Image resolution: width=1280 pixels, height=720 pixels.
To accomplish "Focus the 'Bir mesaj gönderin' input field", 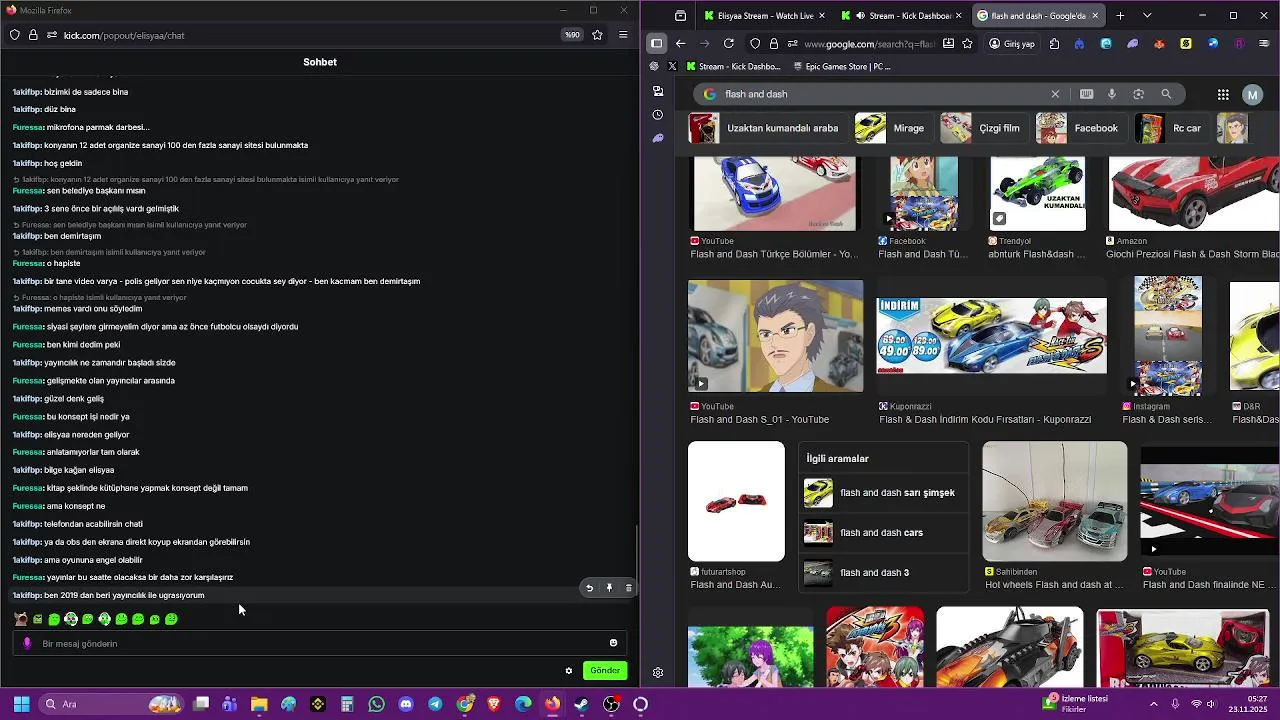I will [320, 644].
